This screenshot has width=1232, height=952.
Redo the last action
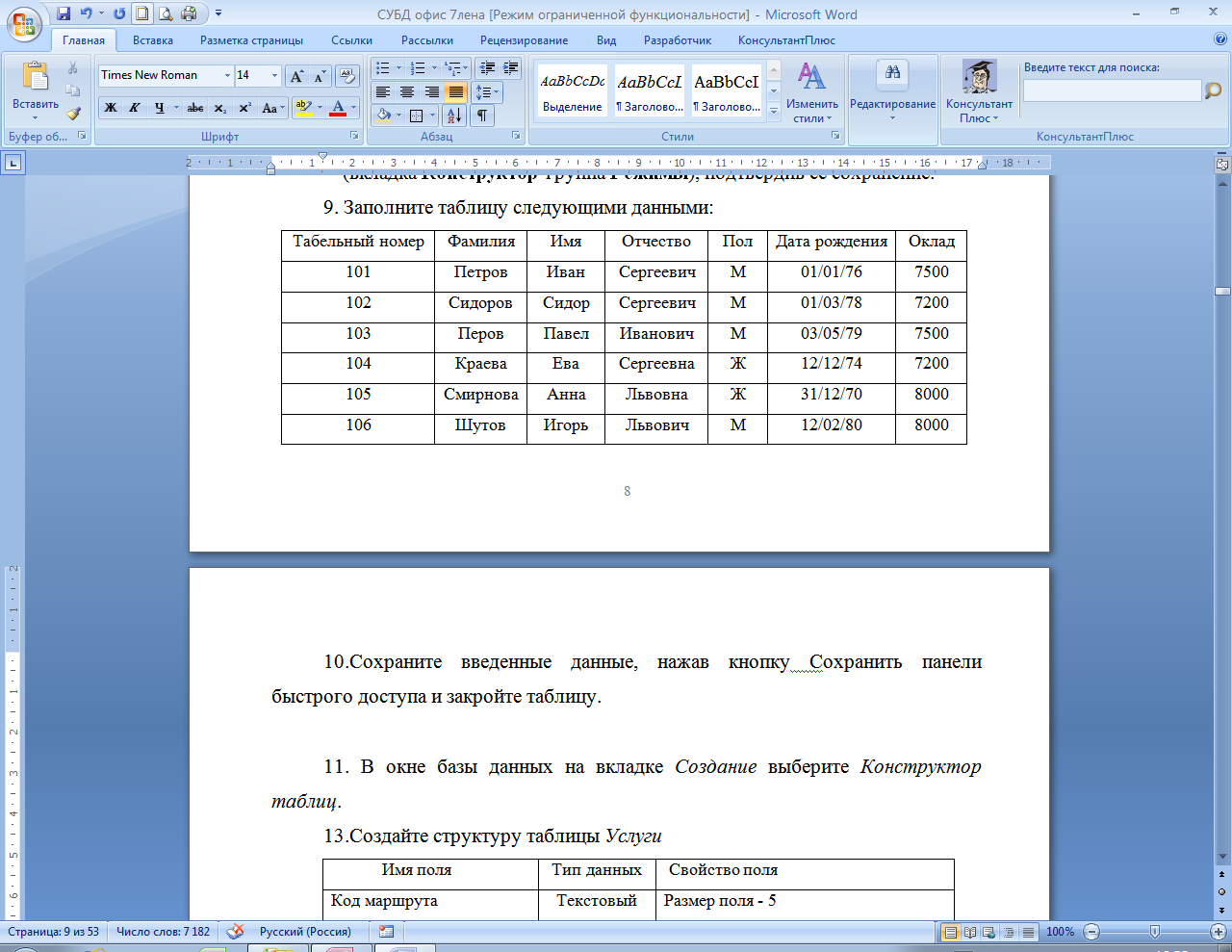pos(119,13)
